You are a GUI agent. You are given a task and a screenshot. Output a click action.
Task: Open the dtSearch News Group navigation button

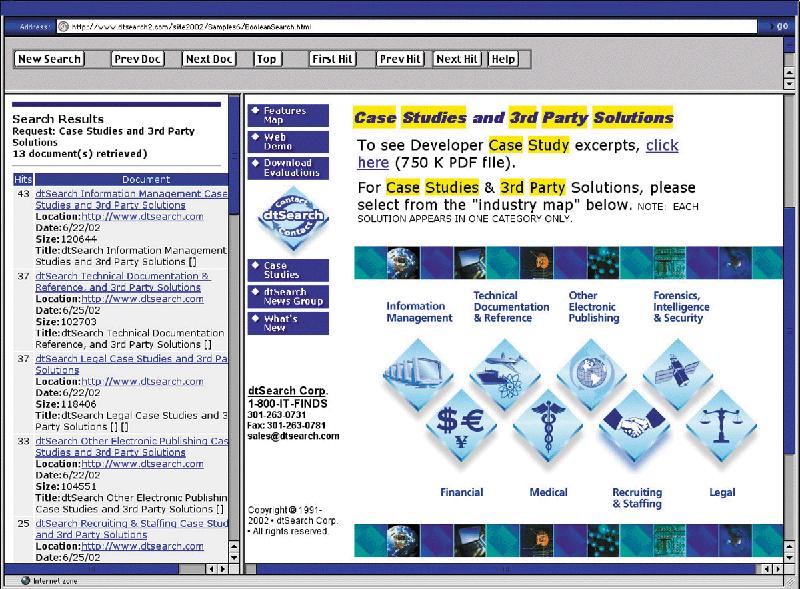pyautogui.click(x=288, y=297)
